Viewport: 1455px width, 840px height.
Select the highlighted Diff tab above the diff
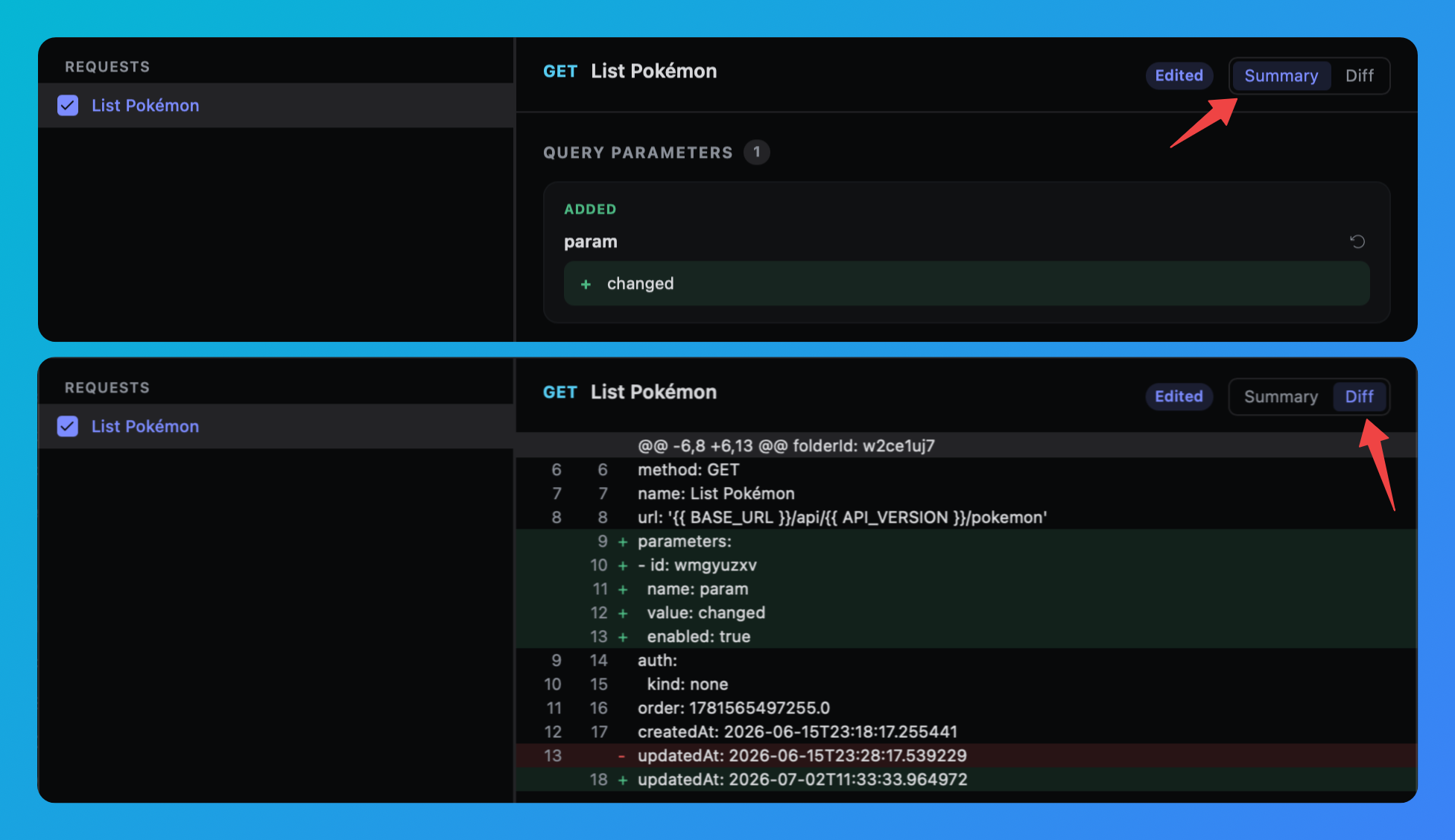(x=1359, y=396)
